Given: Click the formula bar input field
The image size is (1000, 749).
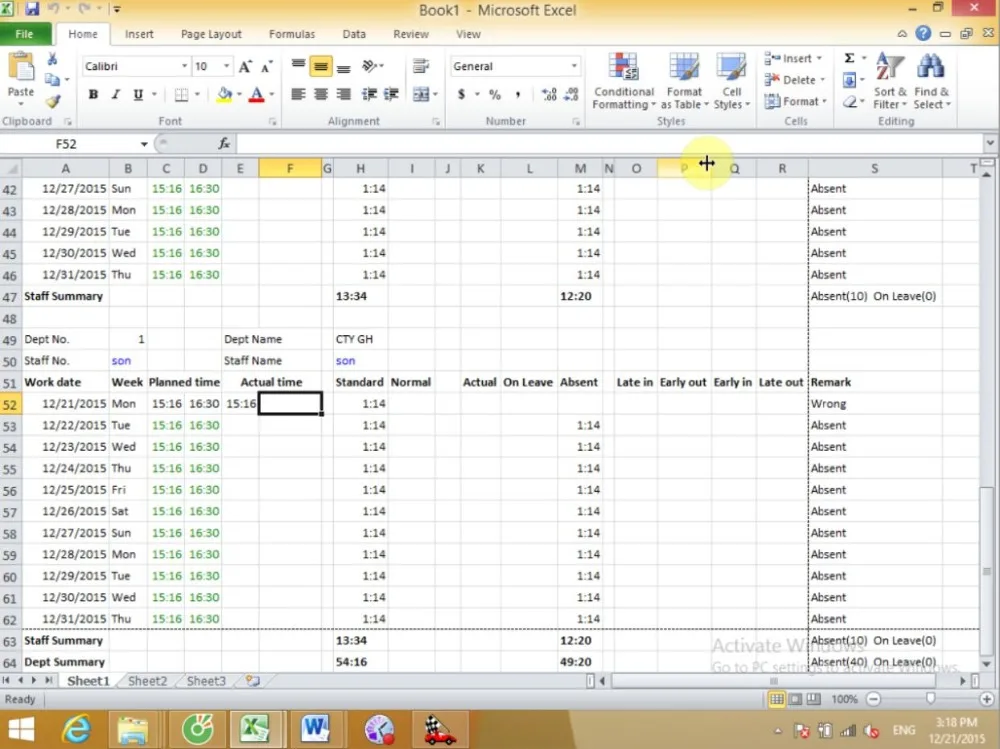Looking at the screenshot, I should click(609, 144).
